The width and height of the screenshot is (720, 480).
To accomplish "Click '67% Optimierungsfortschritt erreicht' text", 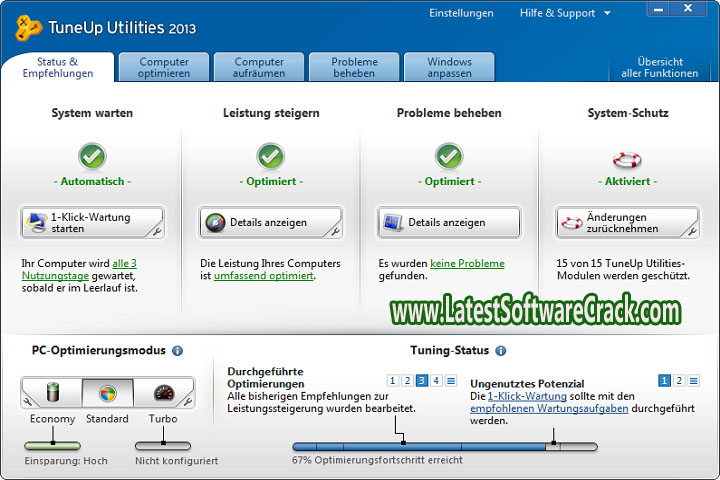I will (x=377, y=460).
